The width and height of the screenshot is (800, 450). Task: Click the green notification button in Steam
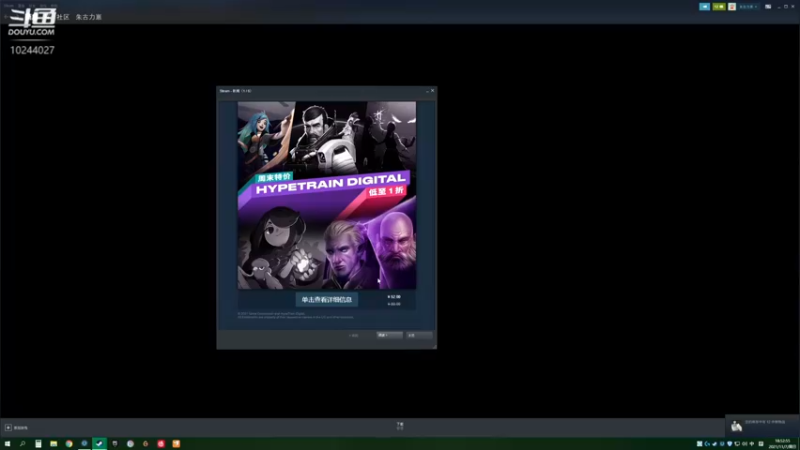pyautogui.click(x=719, y=7)
